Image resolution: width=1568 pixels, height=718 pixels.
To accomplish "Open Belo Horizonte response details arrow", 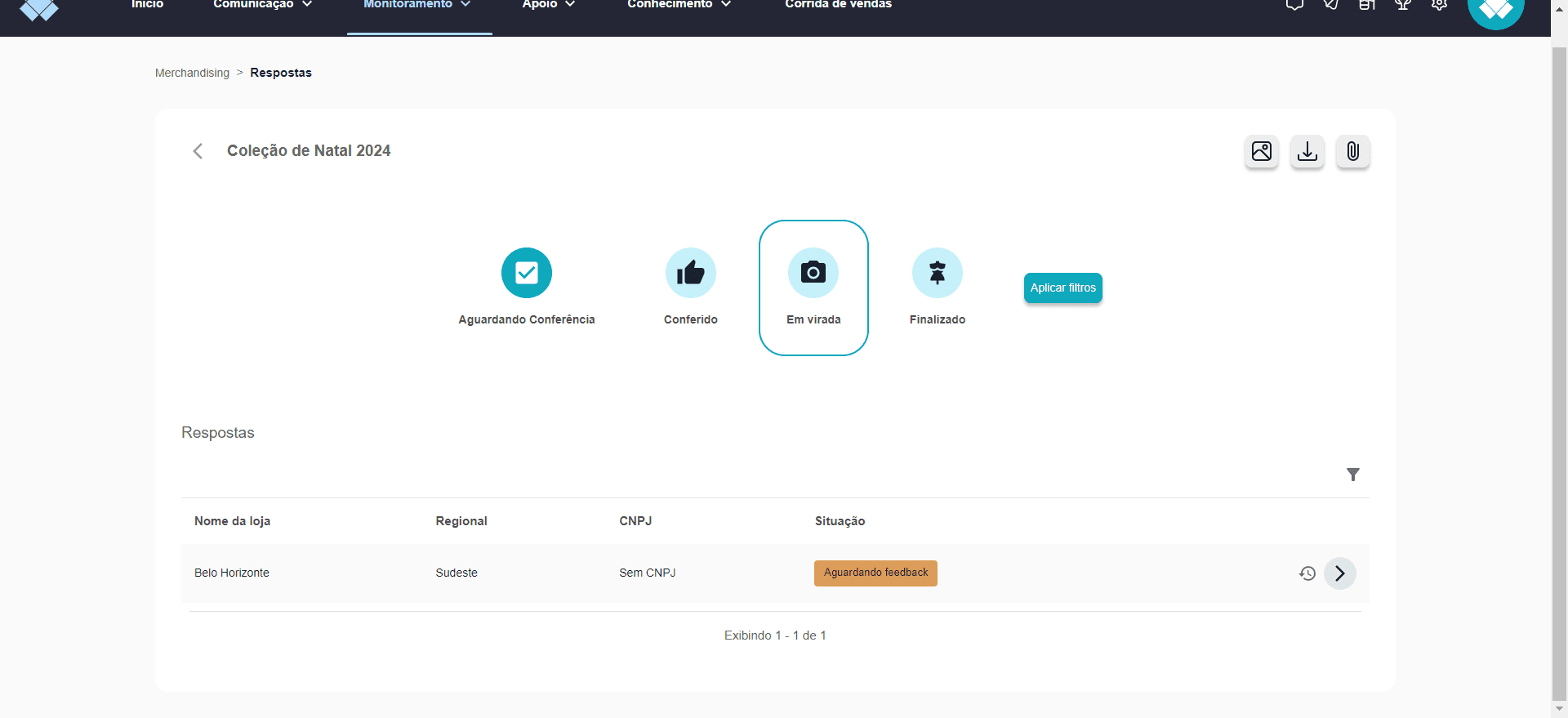I will (1340, 573).
